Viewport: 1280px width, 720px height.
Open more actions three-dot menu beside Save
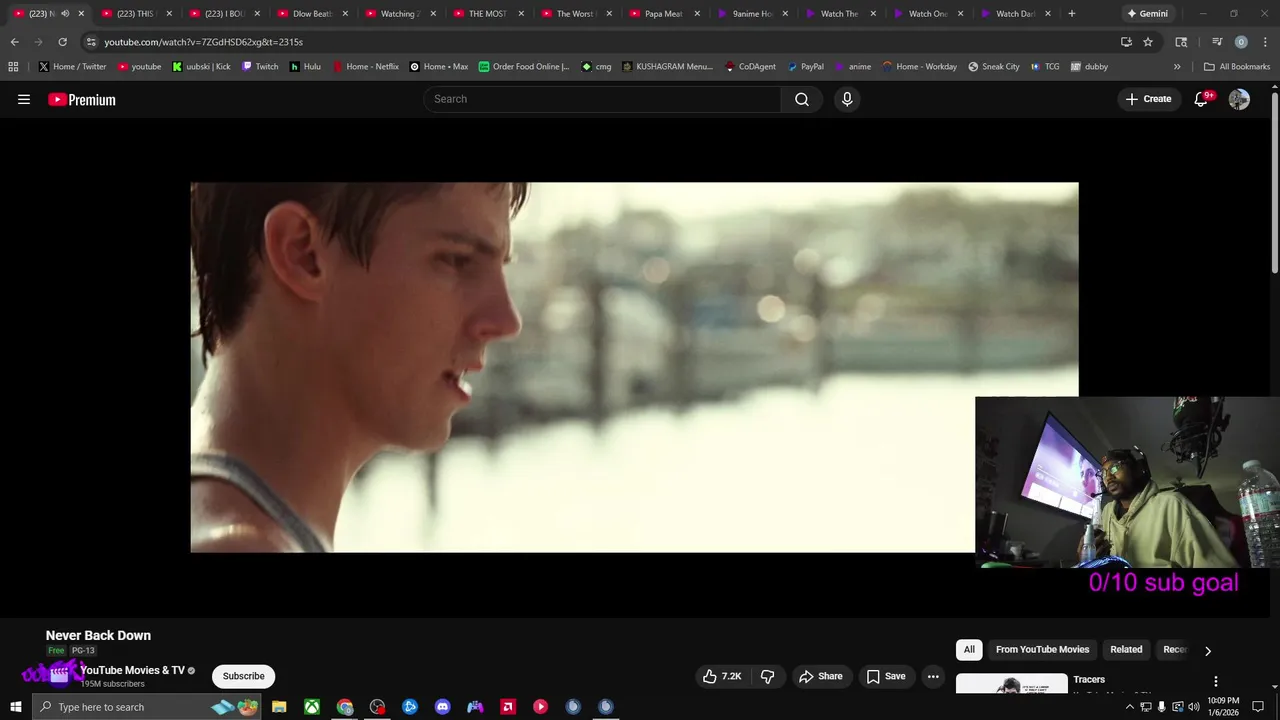pos(933,677)
